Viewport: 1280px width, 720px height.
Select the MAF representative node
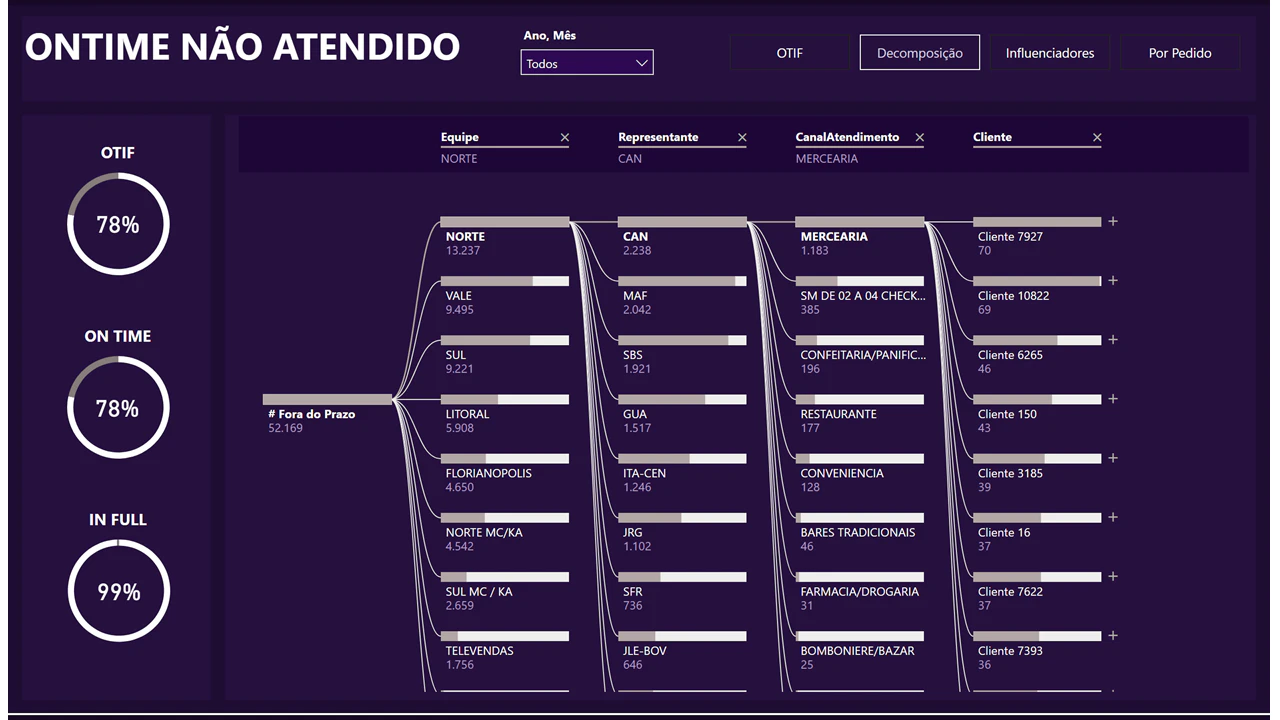coord(682,295)
